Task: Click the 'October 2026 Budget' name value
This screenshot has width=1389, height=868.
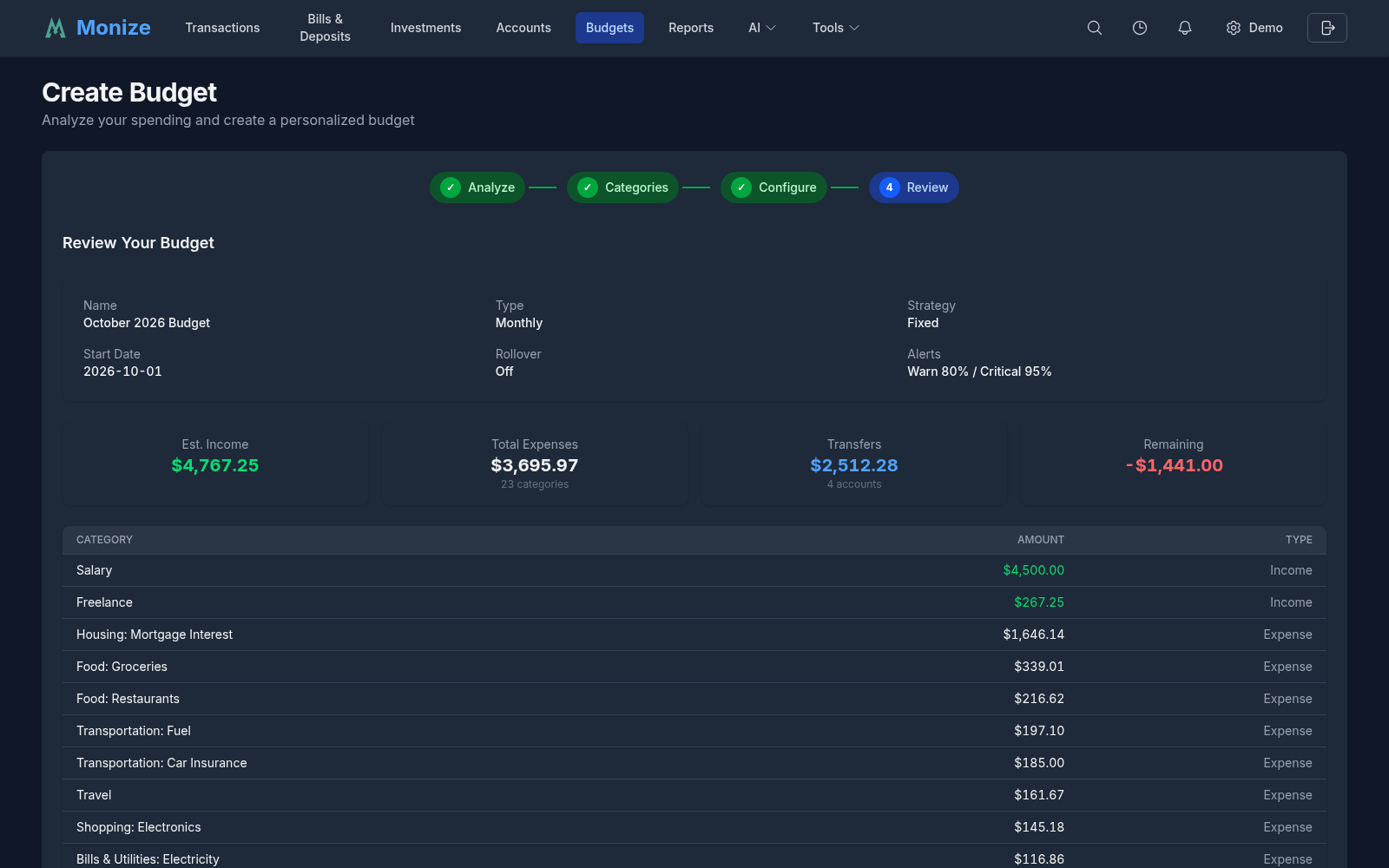Action: click(x=147, y=323)
